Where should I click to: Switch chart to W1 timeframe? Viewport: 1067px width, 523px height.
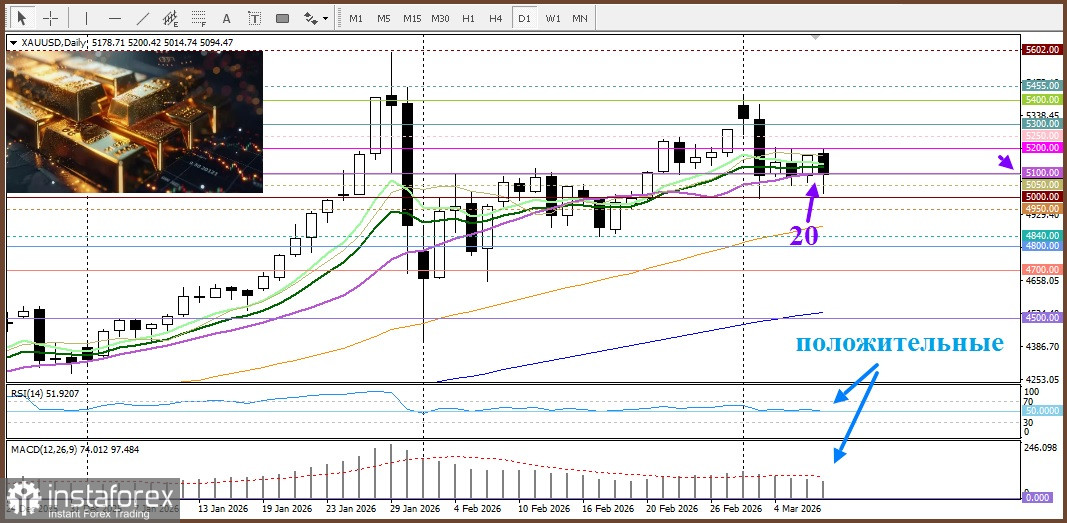tap(553, 18)
